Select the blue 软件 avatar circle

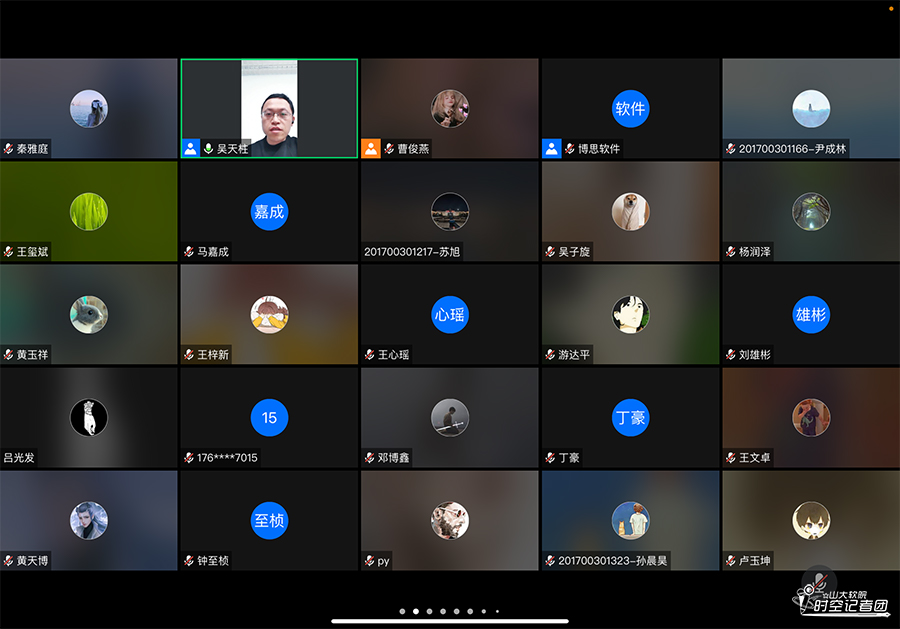(630, 108)
